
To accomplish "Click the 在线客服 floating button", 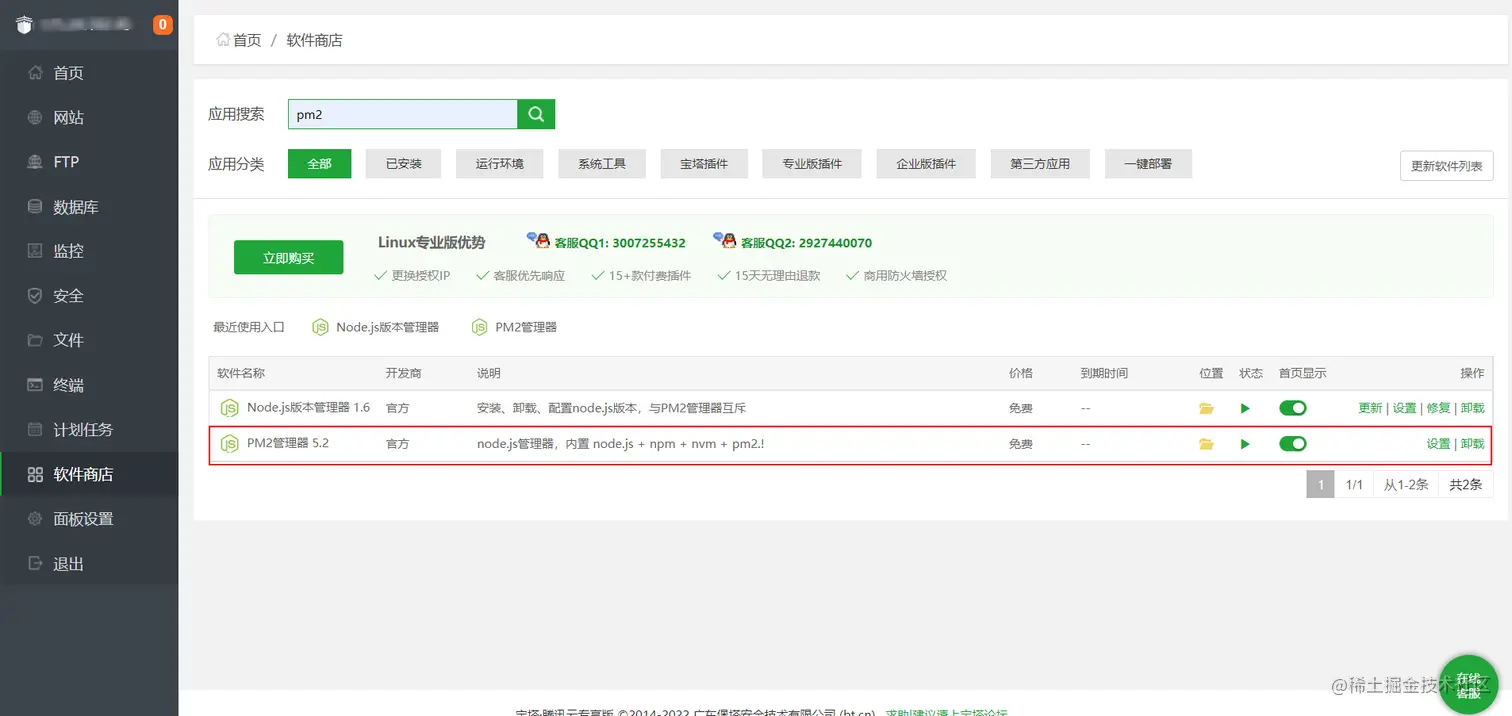I will click(1468, 685).
